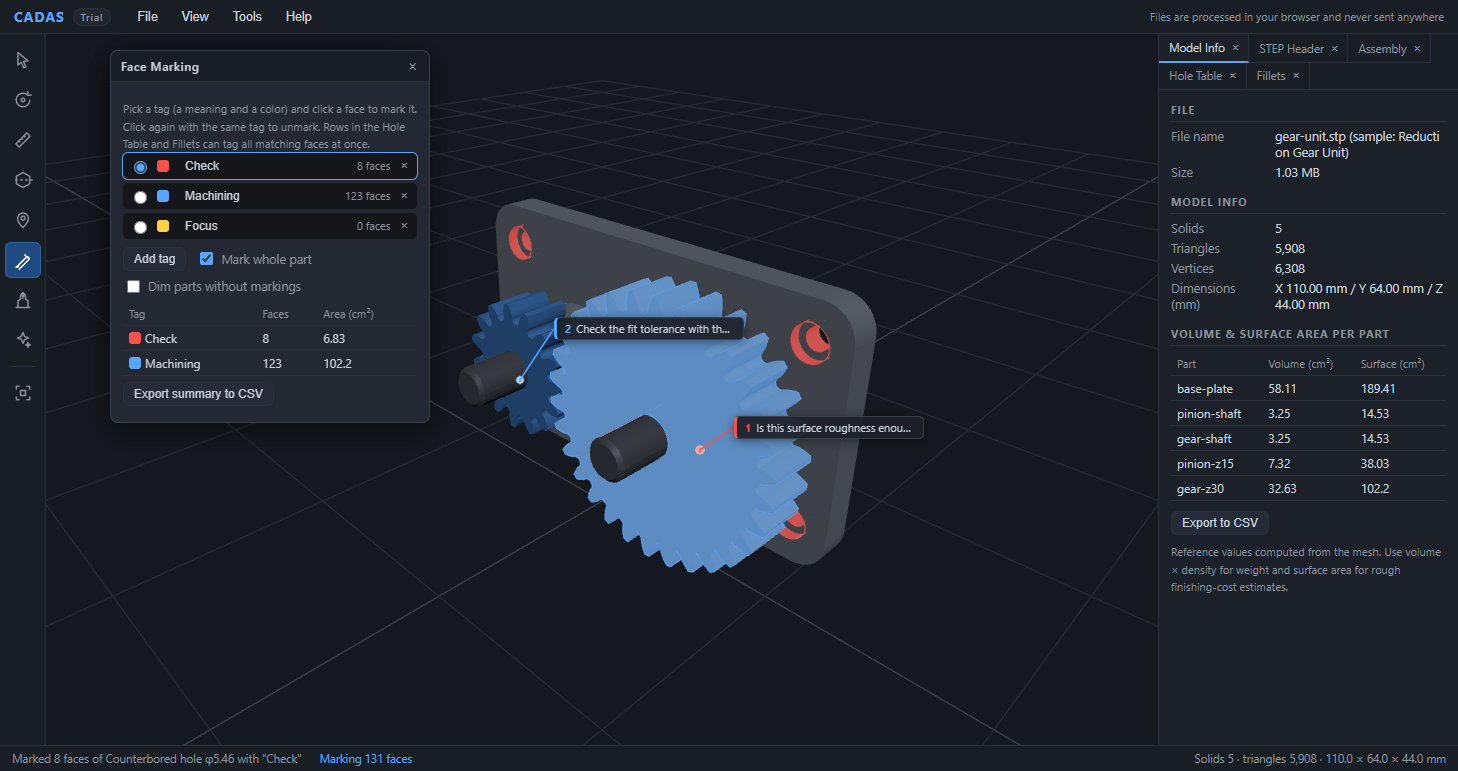The height and width of the screenshot is (771, 1458).
Task: Click the '0 faces' count on Focus tag
Action: pos(374,226)
